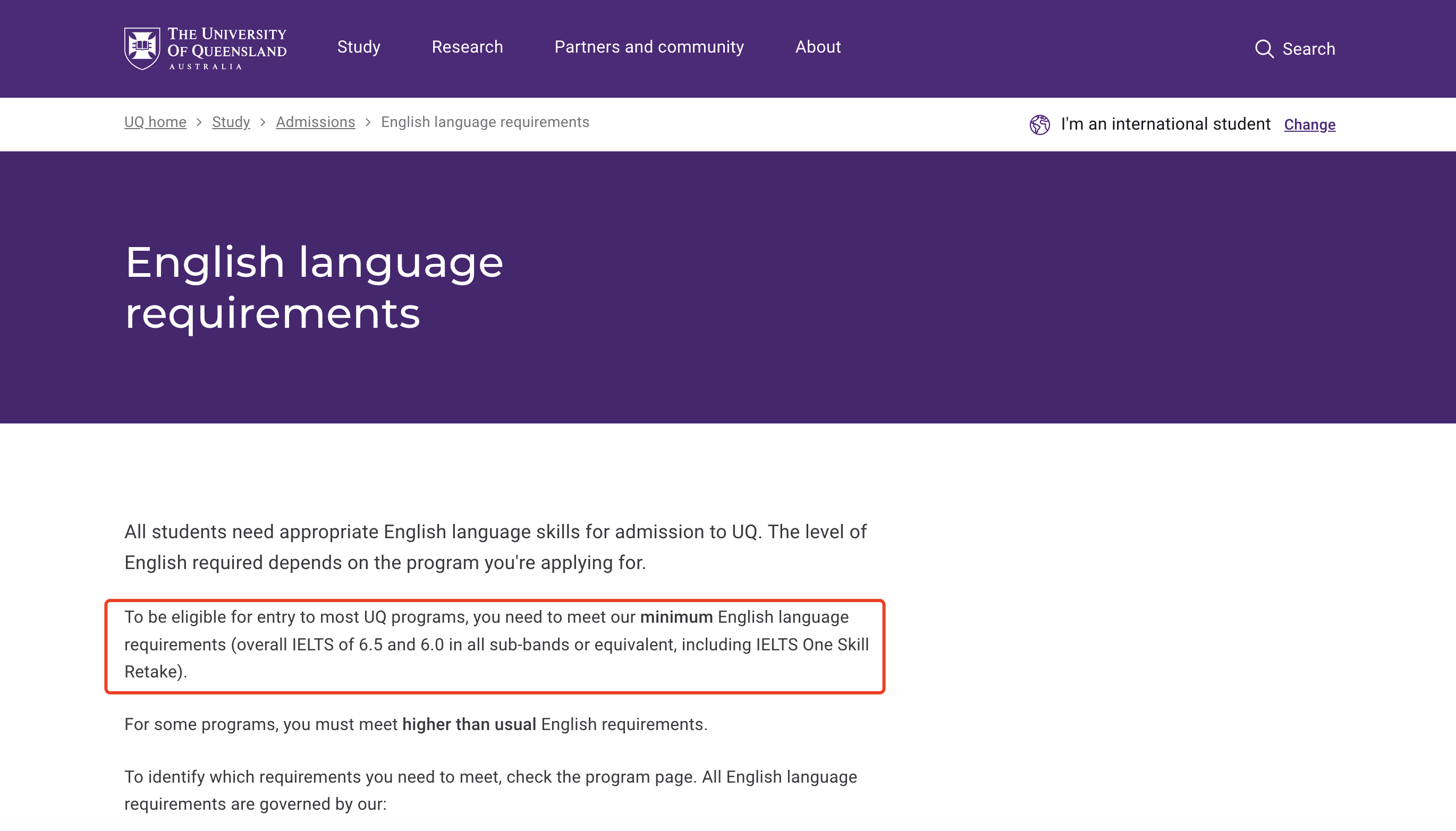The image size is (1456, 831).
Task: Open Partners and community navigation menu
Action: 649,47
